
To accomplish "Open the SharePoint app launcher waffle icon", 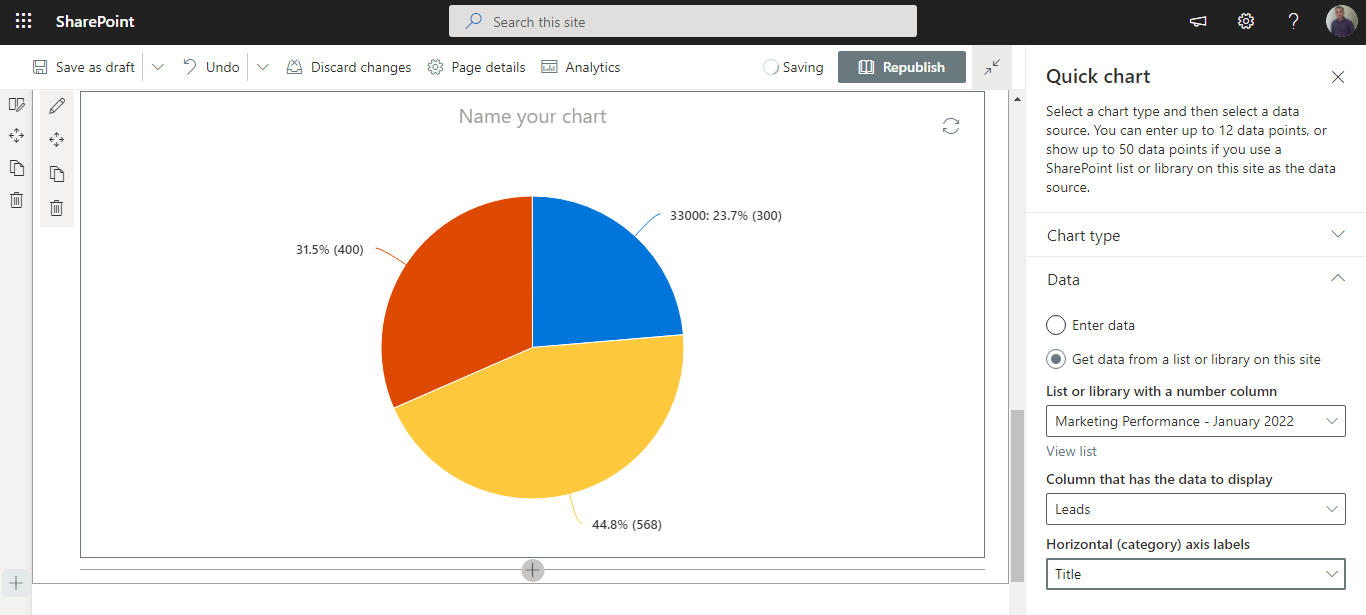I will [x=22, y=20].
